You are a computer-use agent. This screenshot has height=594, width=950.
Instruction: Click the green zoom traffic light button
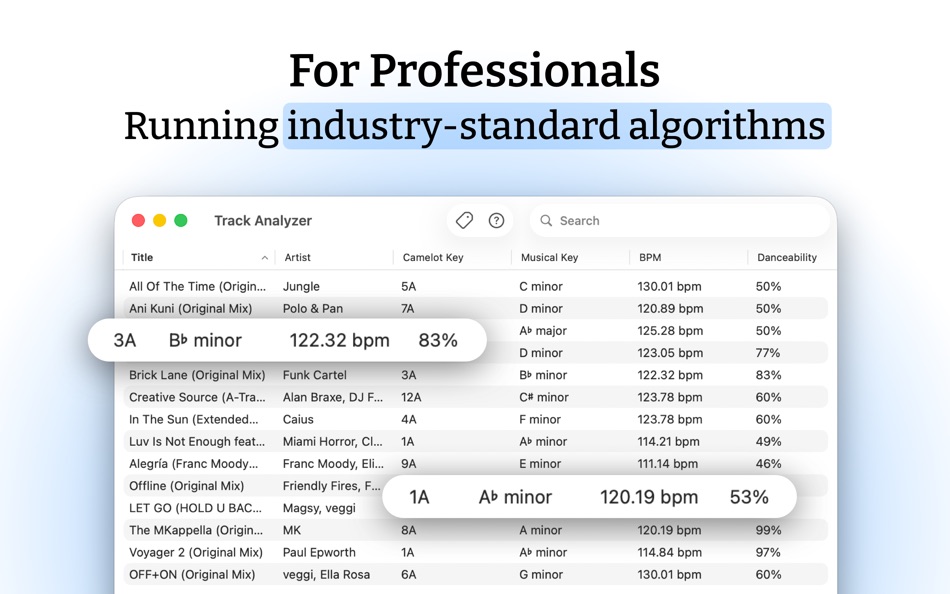181,220
